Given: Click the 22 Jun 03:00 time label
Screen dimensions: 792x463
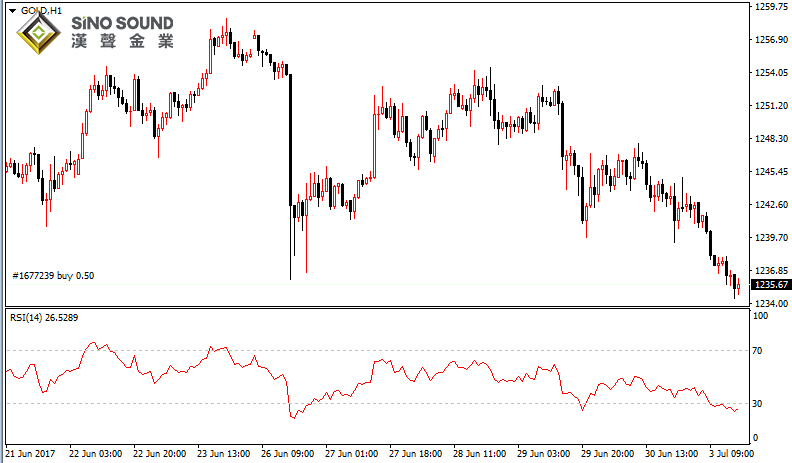Looking at the screenshot, I should click(95, 453).
